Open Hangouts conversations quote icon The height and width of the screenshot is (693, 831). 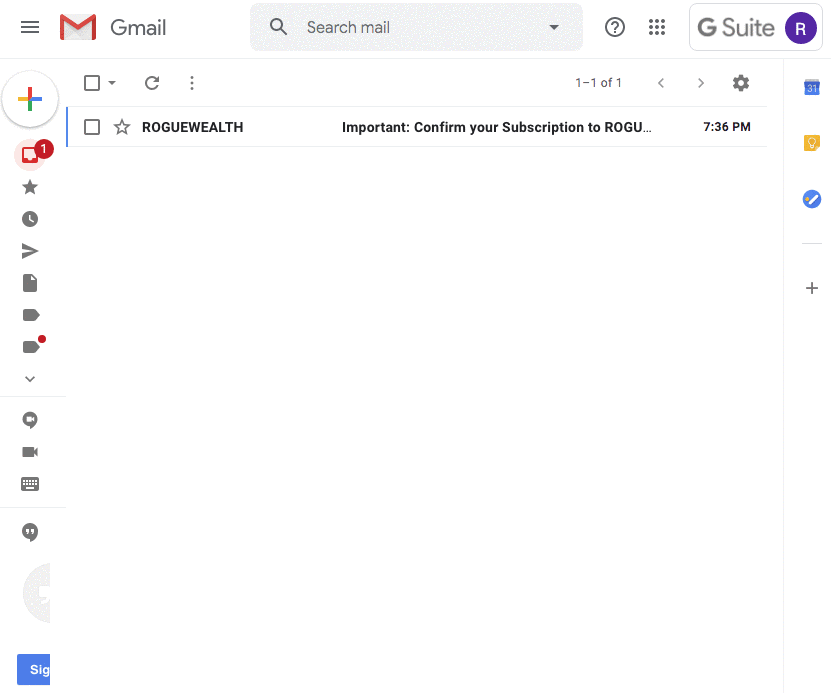coord(30,532)
